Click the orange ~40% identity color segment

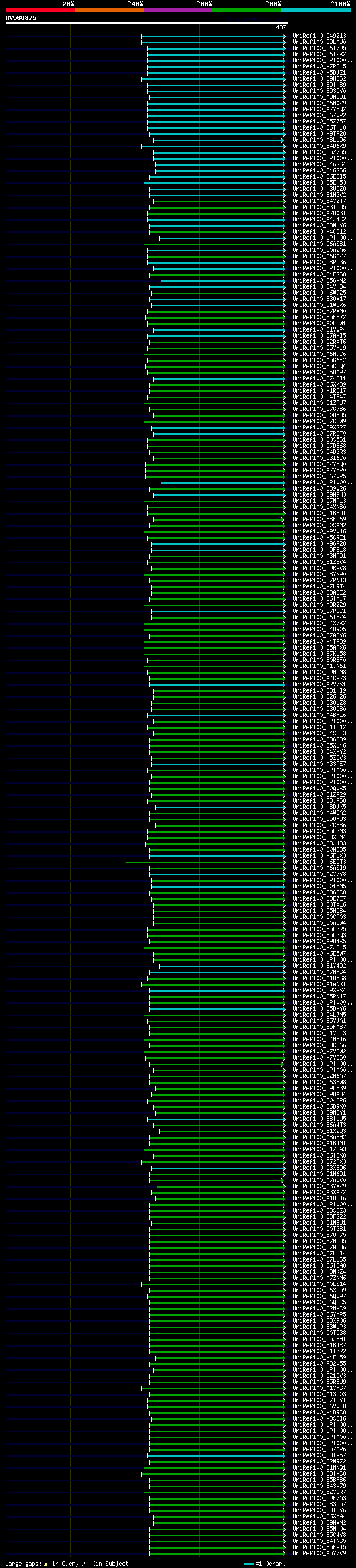(x=109, y=10)
